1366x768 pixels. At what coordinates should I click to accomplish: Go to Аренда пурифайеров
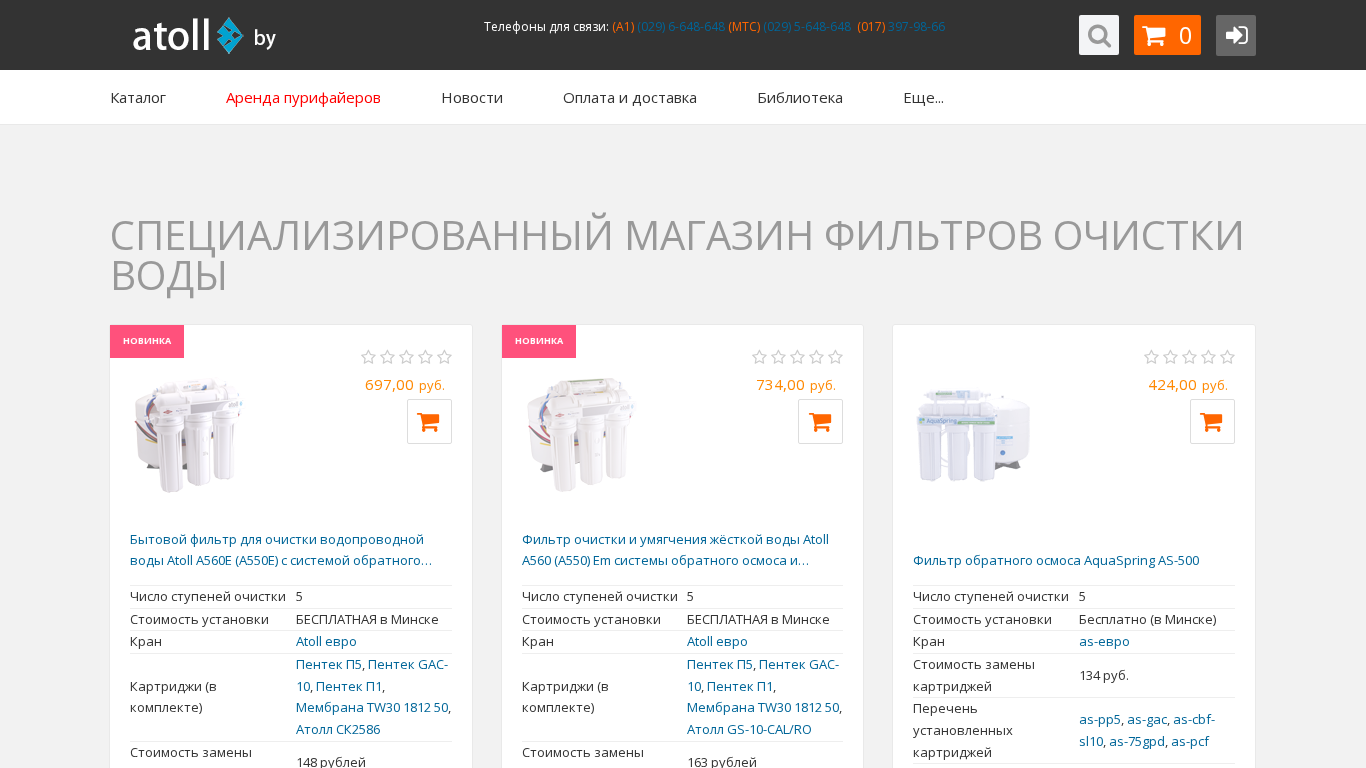coord(303,98)
